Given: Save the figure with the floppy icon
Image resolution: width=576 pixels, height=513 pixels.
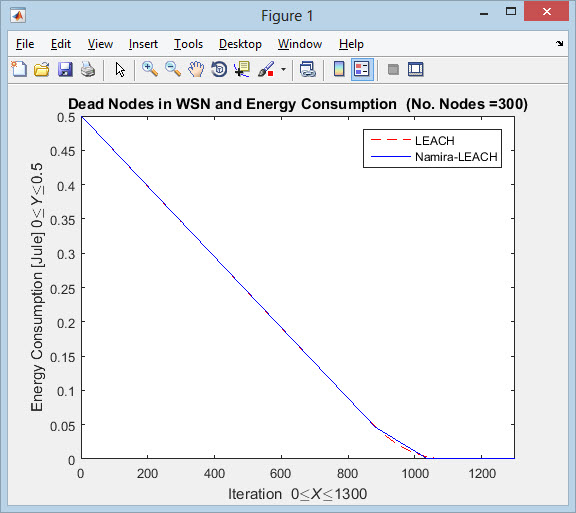Looking at the screenshot, I should tap(65, 69).
